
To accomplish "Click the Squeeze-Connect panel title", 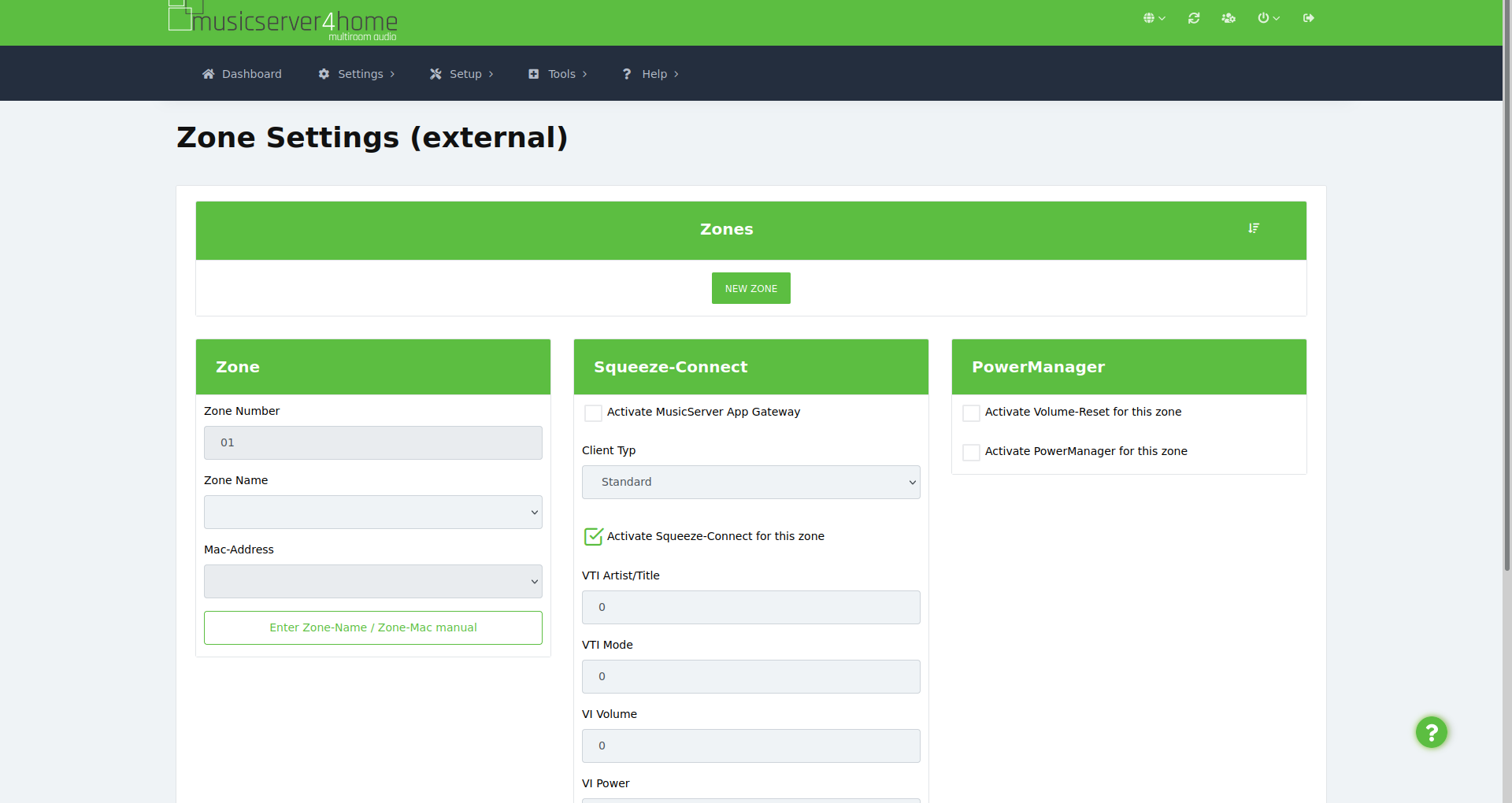I will [x=671, y=367].
